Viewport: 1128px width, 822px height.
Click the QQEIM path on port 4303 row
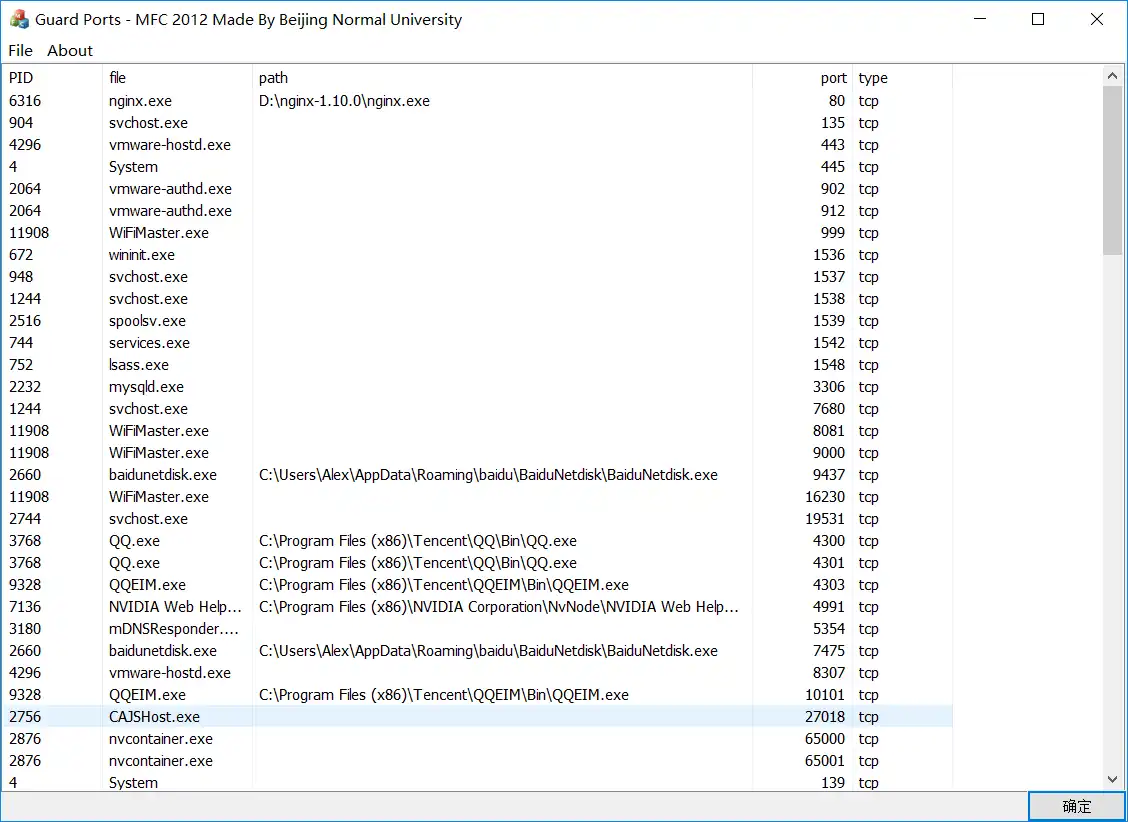444,585
